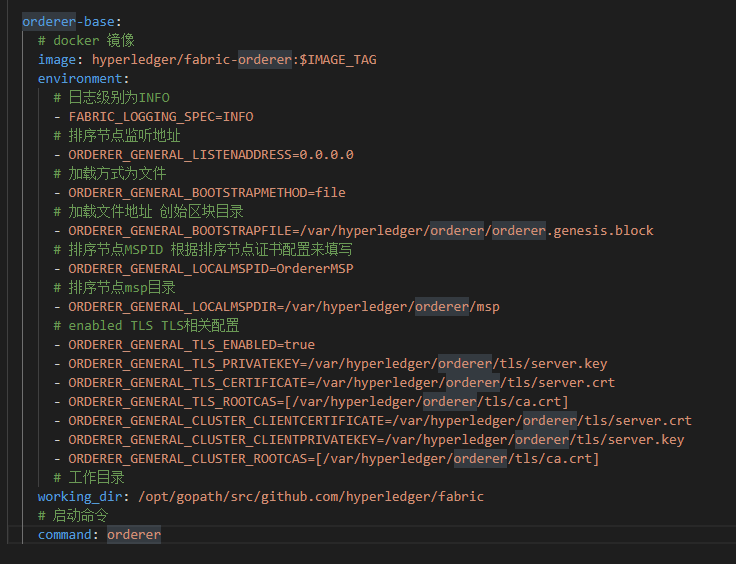
Task: Click the ORDERER_GENERAL_BOOTSTRAPFILE line
Action: [353, 230]
